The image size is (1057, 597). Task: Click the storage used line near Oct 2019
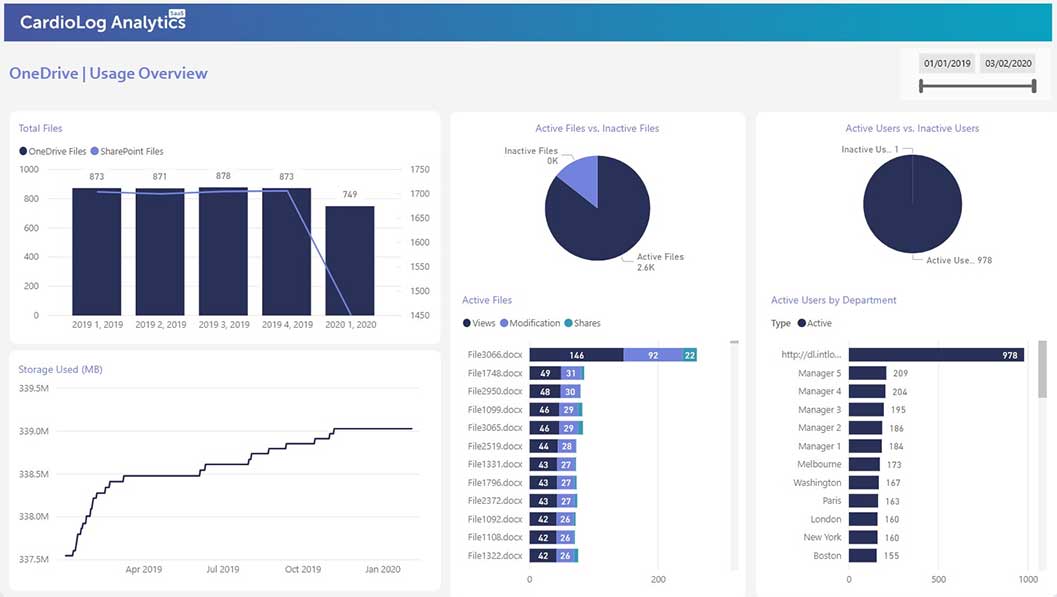coord(303,443)
